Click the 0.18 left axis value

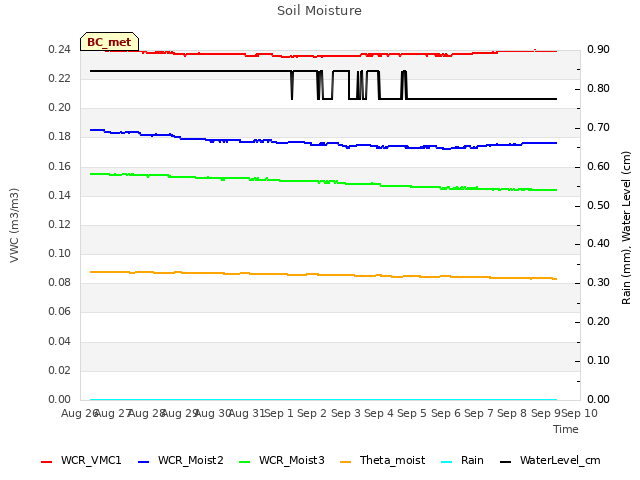[60, 136]
